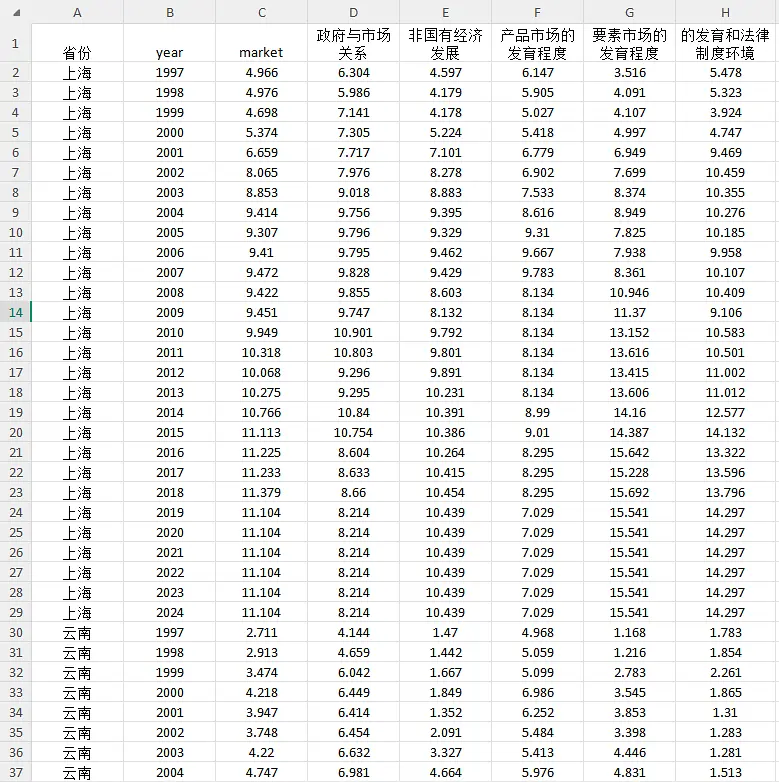The width and height of the screenshot is (779, 782).
Task: Select cell with value 11.012
Action: coord(726,392)
